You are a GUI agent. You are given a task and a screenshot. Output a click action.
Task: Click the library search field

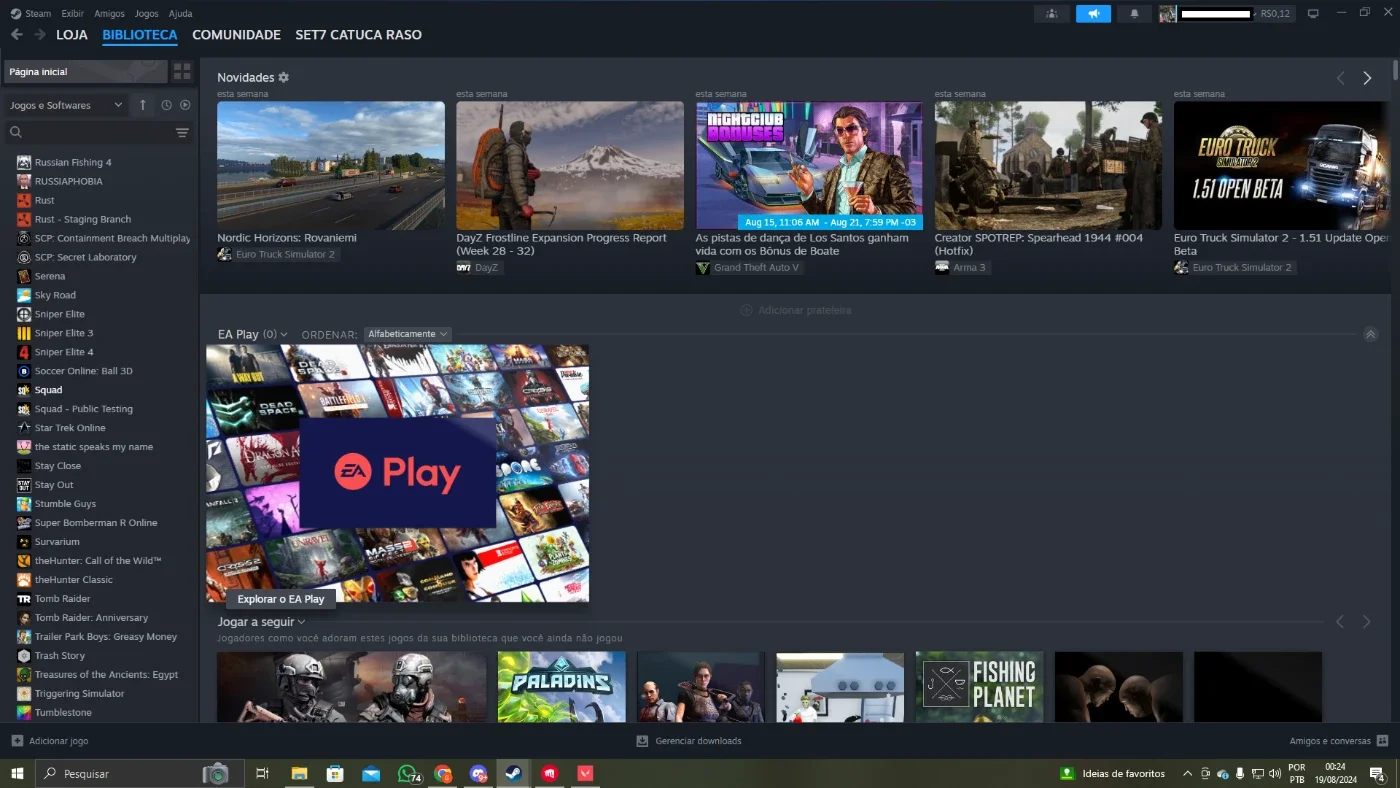coord(88,132)
